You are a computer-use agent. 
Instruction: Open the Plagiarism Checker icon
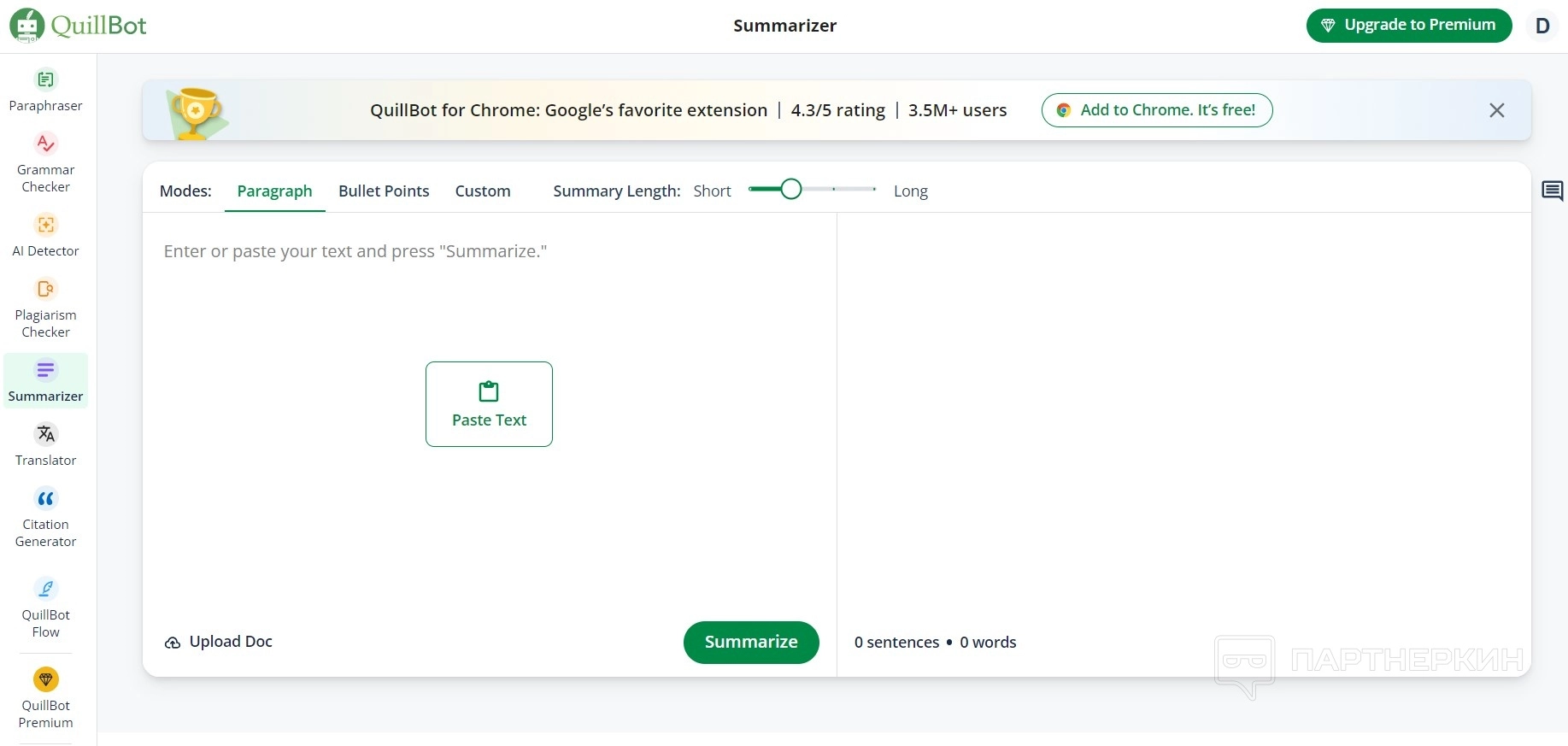click(x=45, y=289)
